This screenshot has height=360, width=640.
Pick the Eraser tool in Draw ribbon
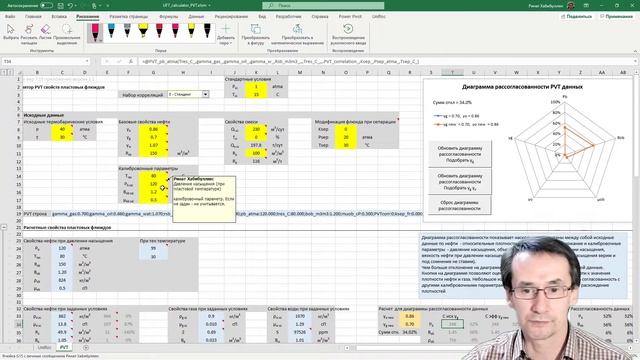point(45,33)
